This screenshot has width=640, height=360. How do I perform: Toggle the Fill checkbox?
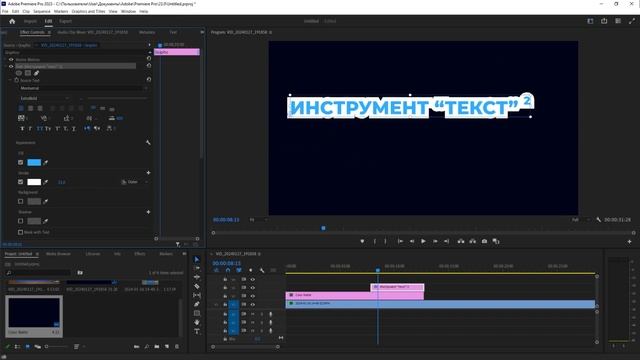click(x=20, y=162)
